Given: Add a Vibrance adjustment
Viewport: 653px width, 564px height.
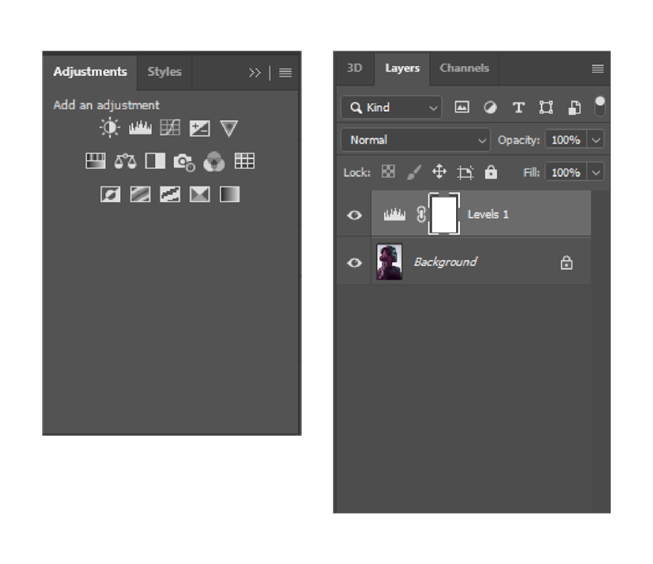Looking at the screenshot, I should point(229,128).
